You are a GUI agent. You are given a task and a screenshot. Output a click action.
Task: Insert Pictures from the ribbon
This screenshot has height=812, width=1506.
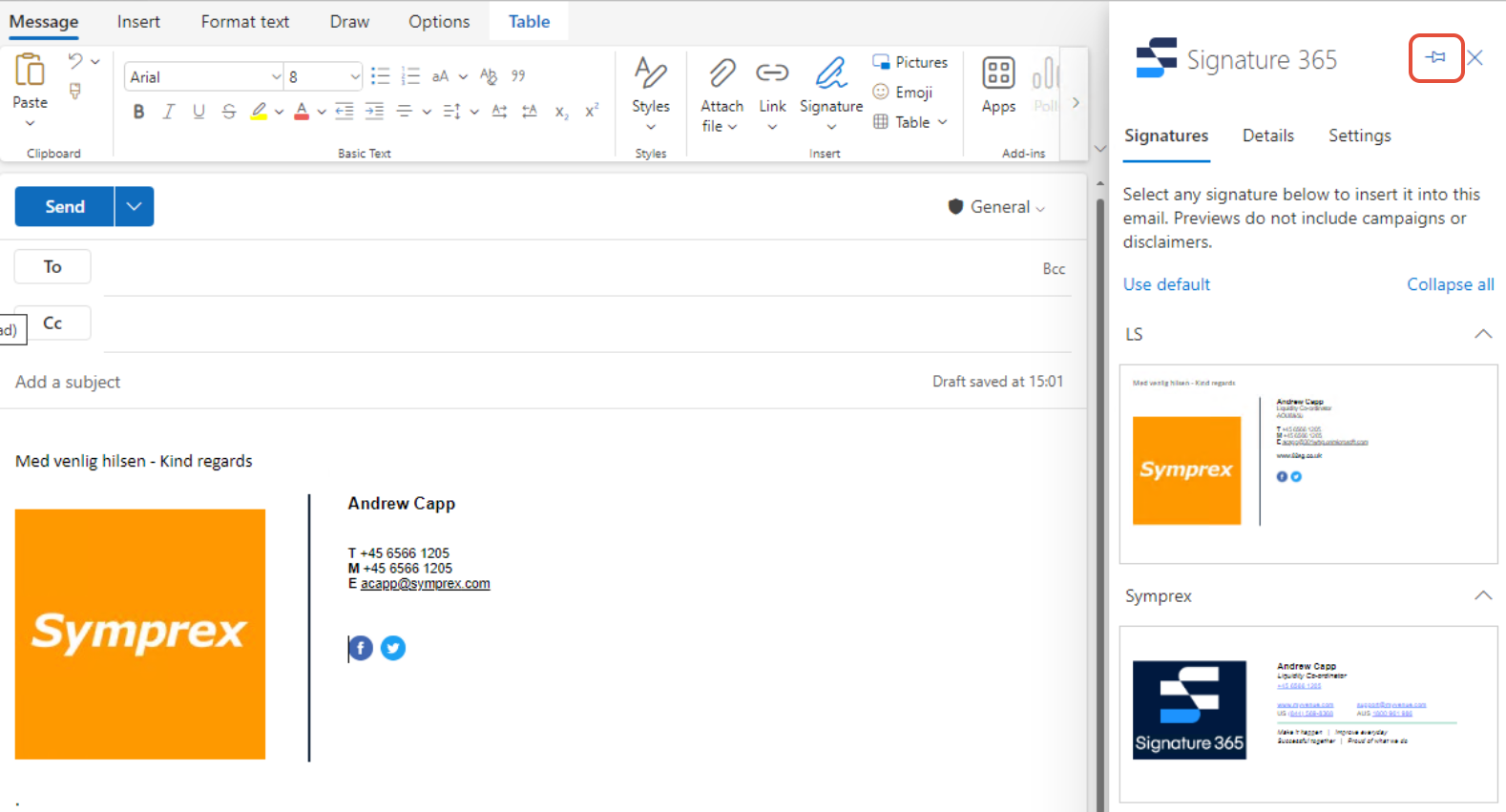pyautogui.click(x=910, y=62)
